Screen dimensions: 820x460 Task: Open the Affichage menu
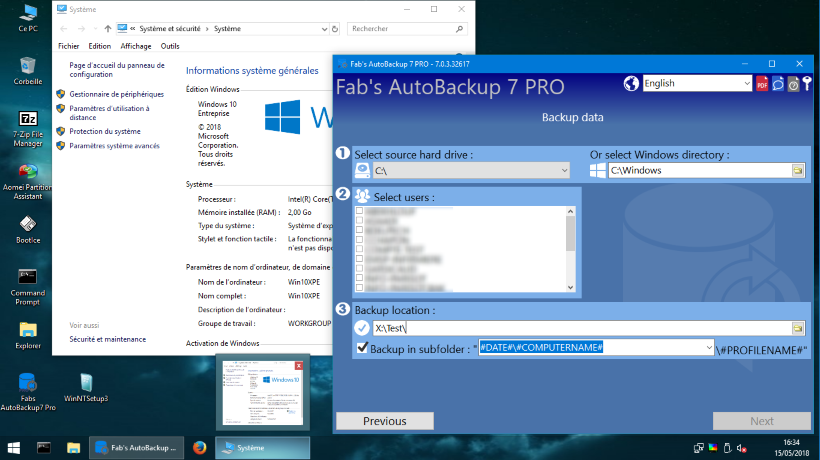[x=135, y=46]
